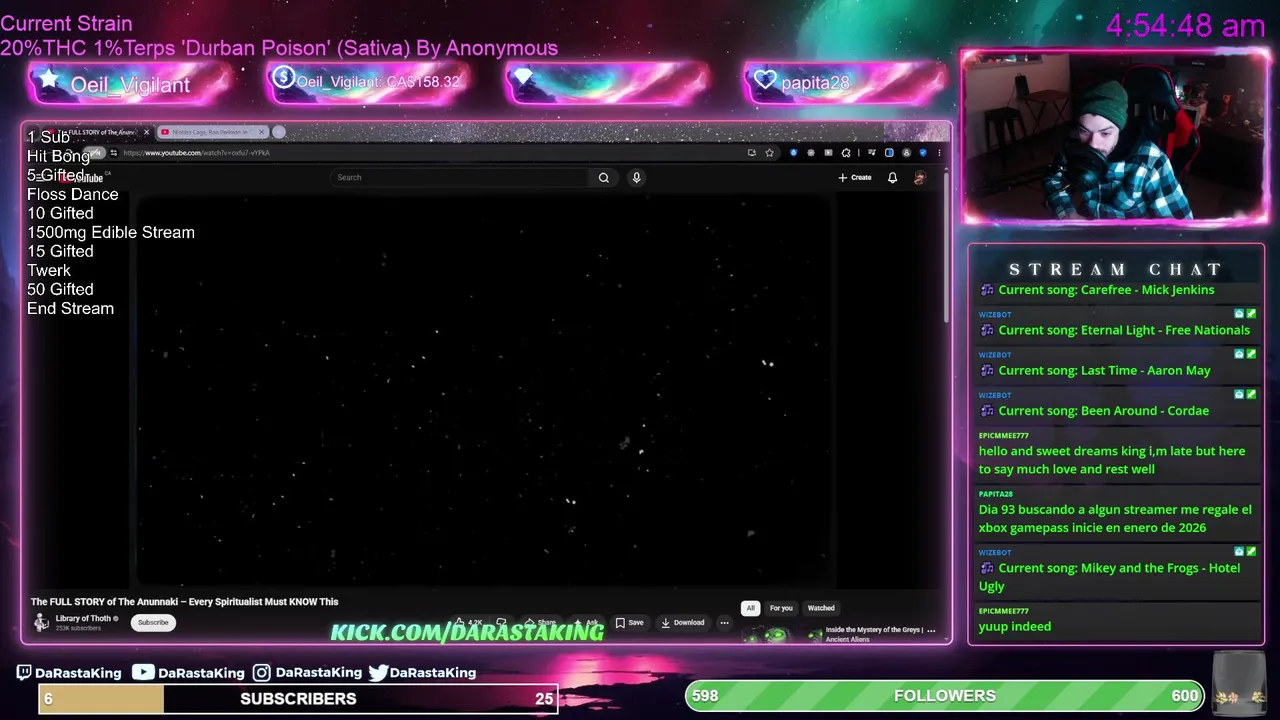Toggle the browser side panel icon

tap(889, 153)
